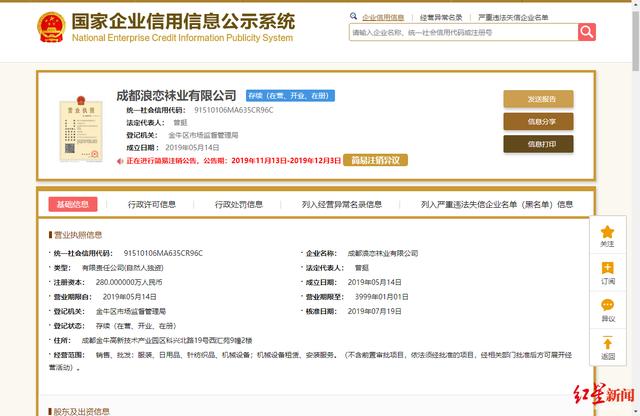Click the 国家企业信用信息公示系统 site title
The width and height of the screenshot is (640, 416).
[183, 21]
